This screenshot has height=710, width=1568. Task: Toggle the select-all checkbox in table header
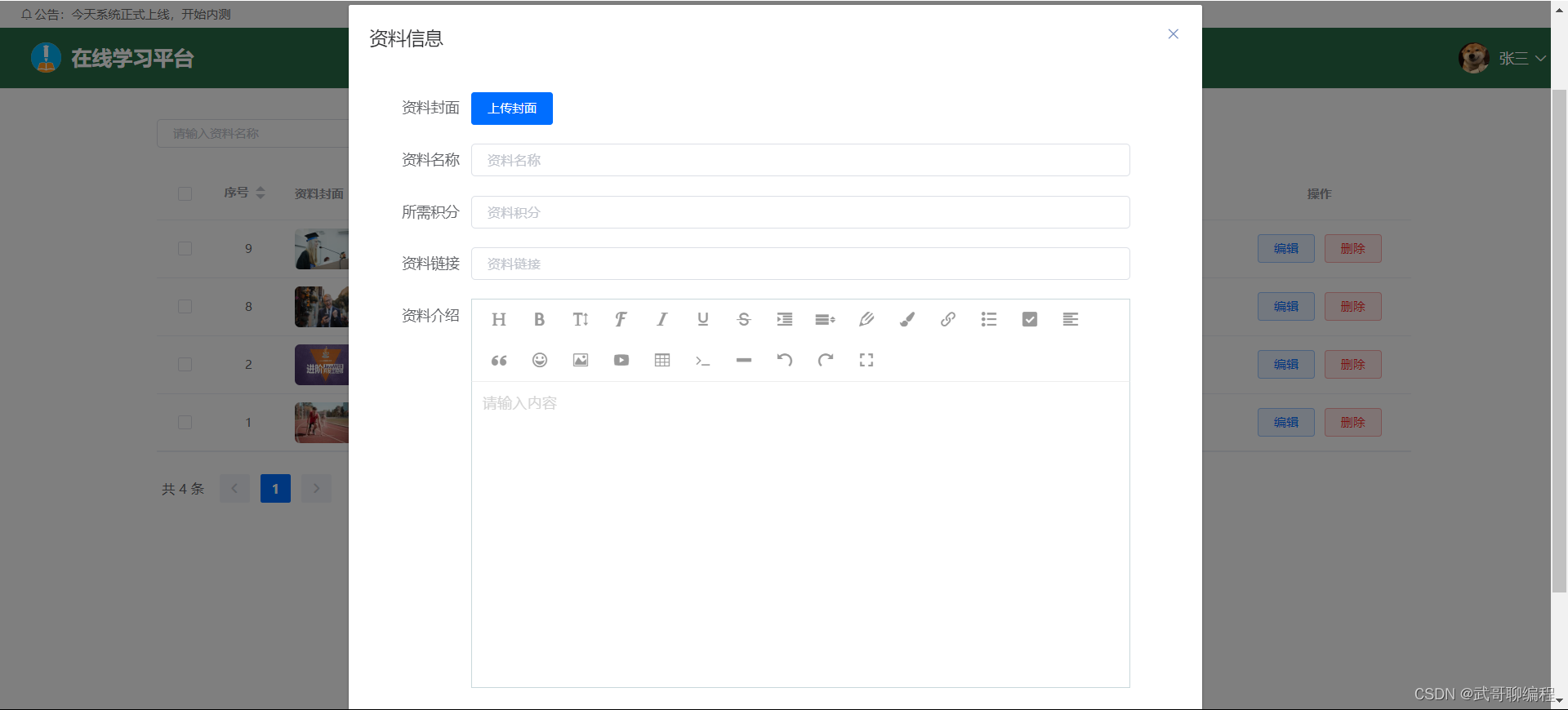(185, 194)
